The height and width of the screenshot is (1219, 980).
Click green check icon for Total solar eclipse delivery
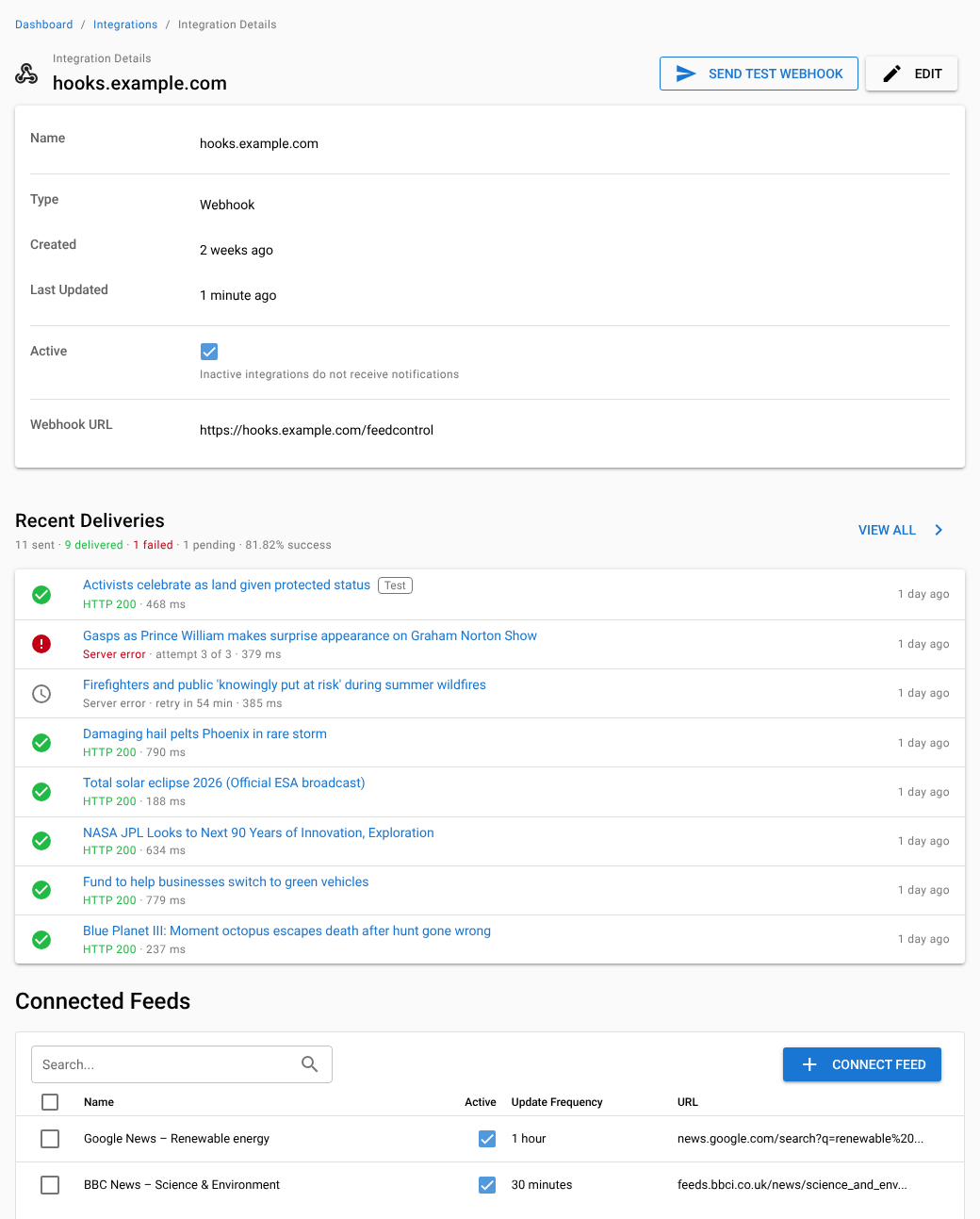coord(41,792)
